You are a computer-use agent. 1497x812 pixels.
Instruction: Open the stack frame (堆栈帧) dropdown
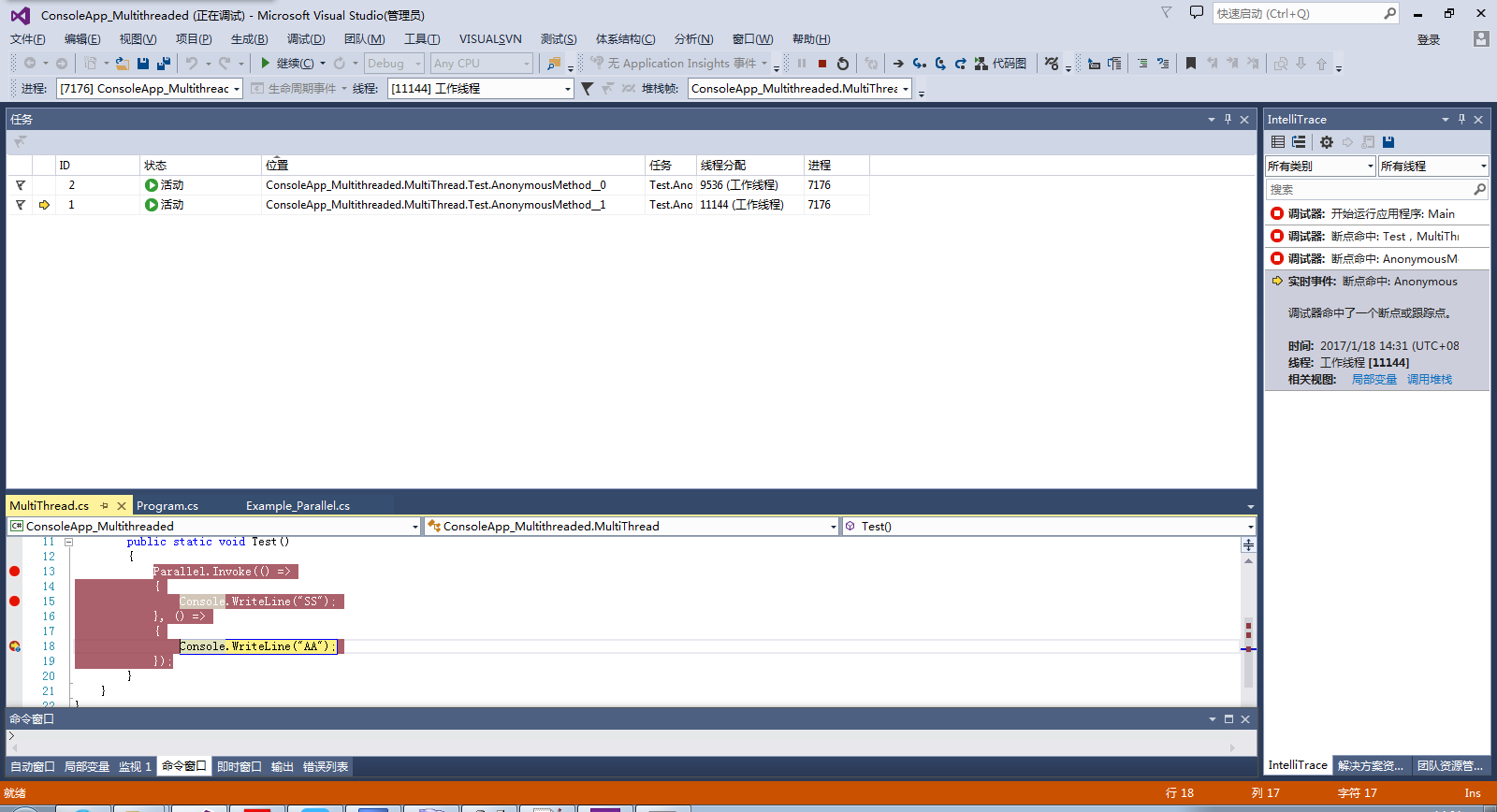click(x=800, y=89)
